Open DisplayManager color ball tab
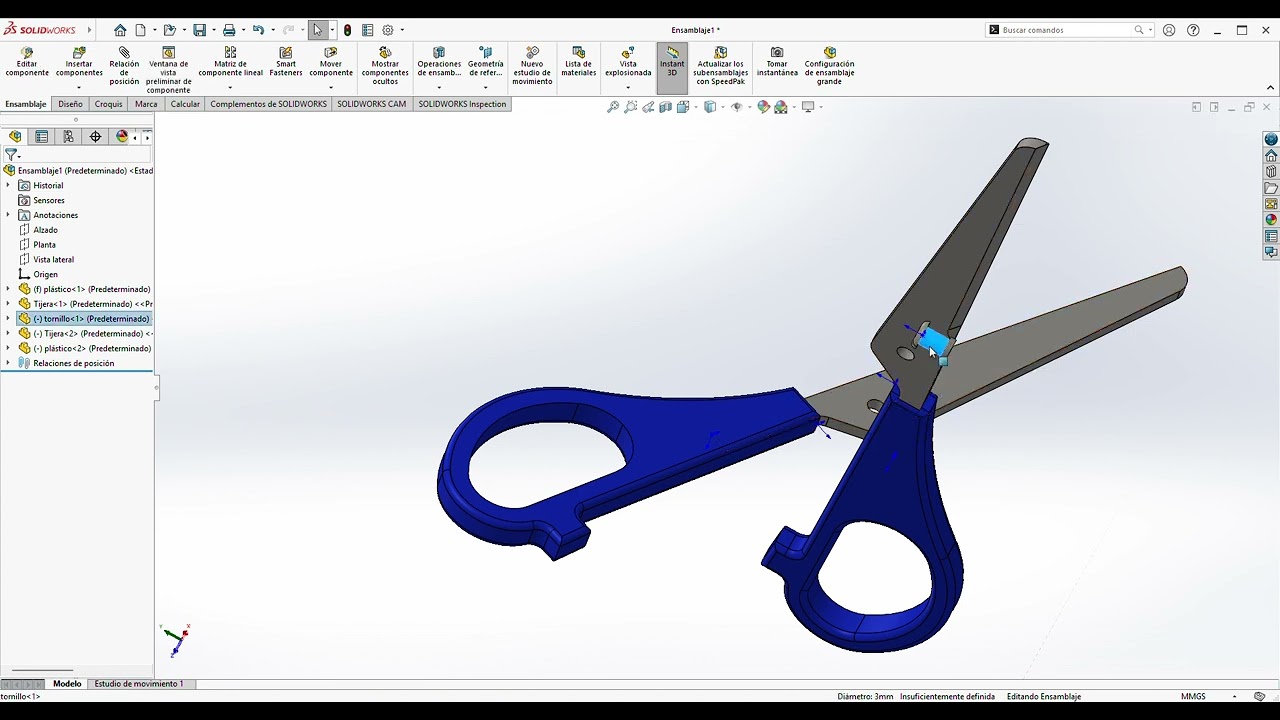The width and height of the screenshot is (1280, 720). click(122, 137)
